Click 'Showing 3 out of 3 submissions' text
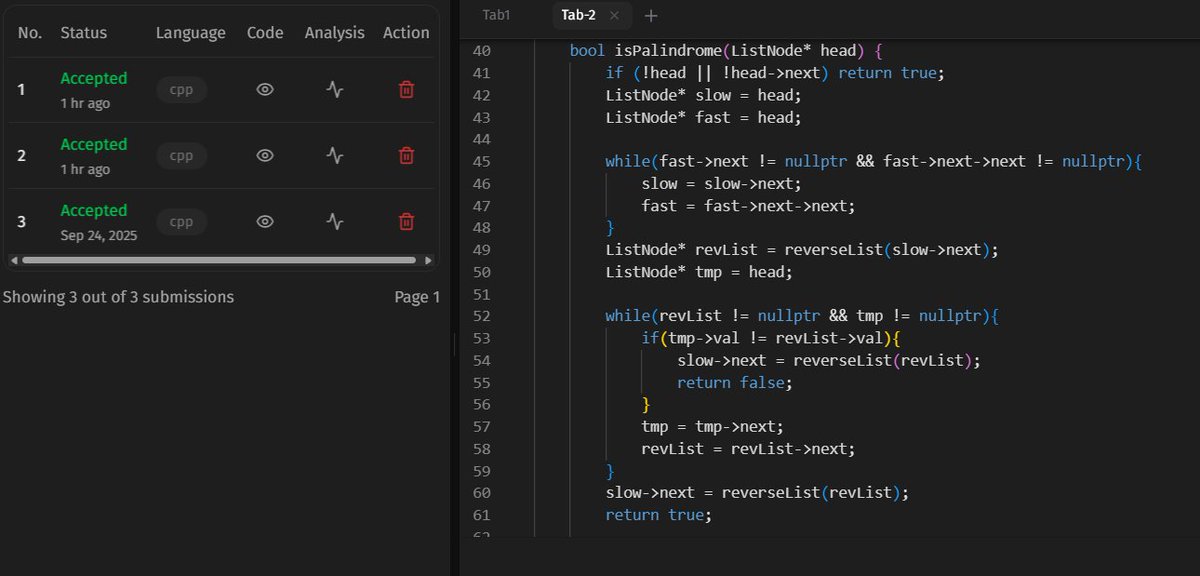 coord(118,297)
